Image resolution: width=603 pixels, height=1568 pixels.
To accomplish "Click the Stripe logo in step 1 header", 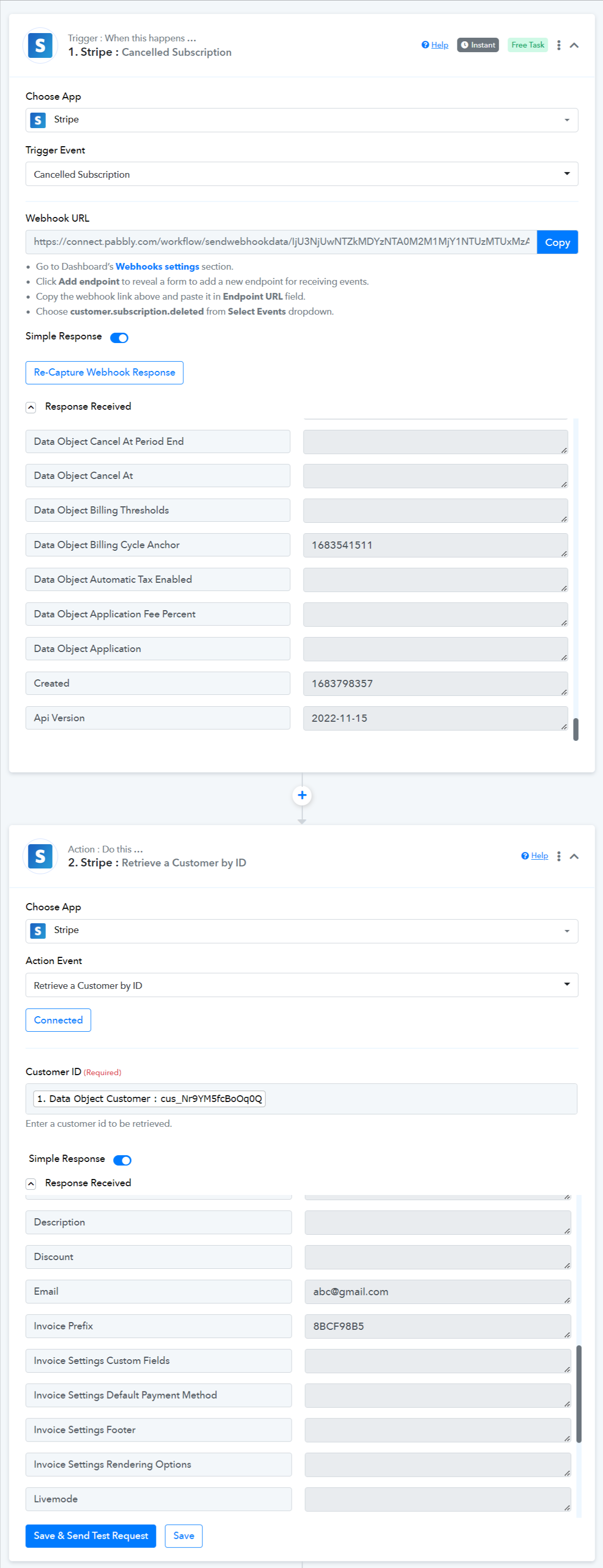I will click(x=40, y=45).
